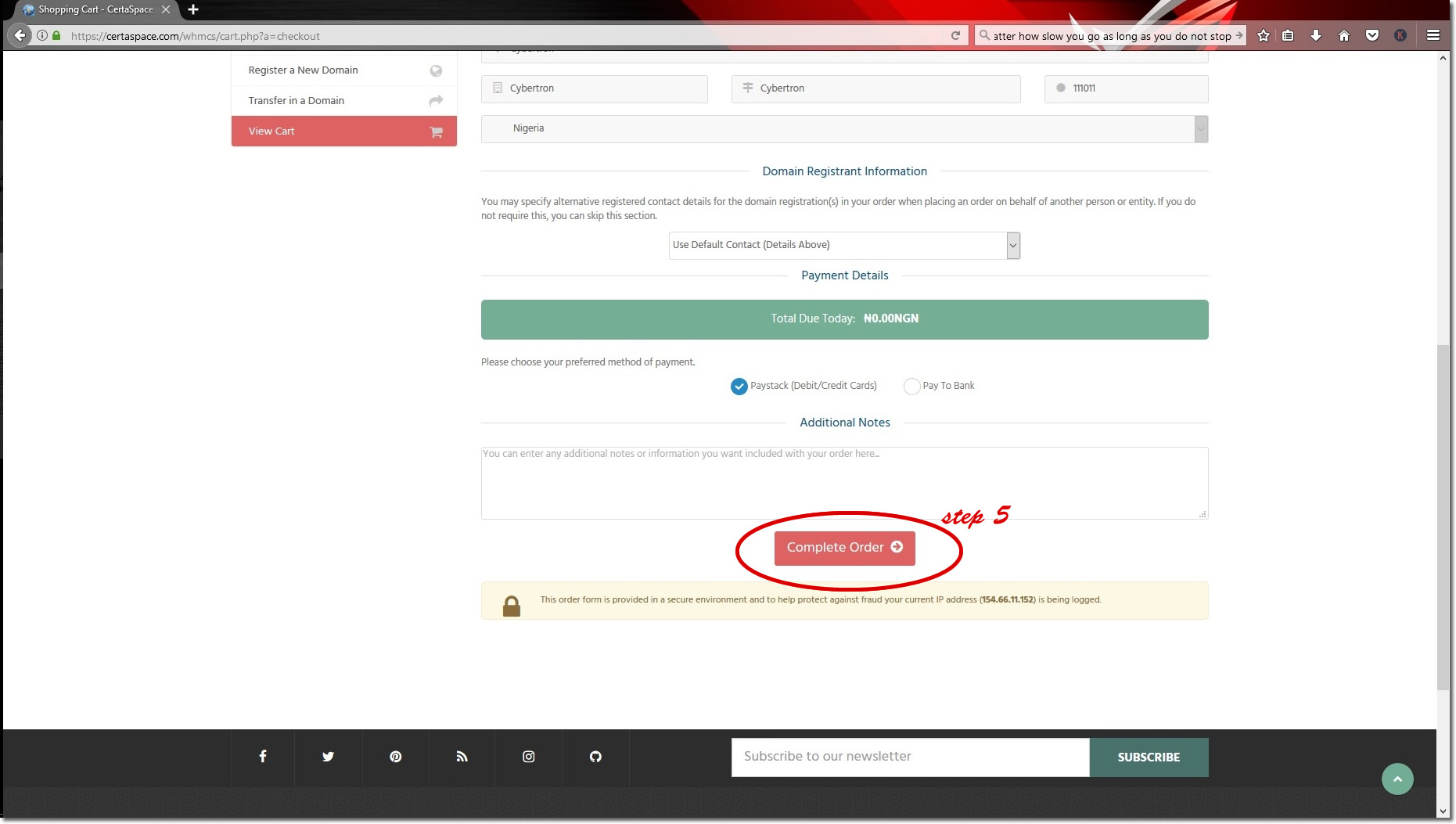Click the round K avatar icon
Screen dimensions: 1456x824
(1400, 35)
